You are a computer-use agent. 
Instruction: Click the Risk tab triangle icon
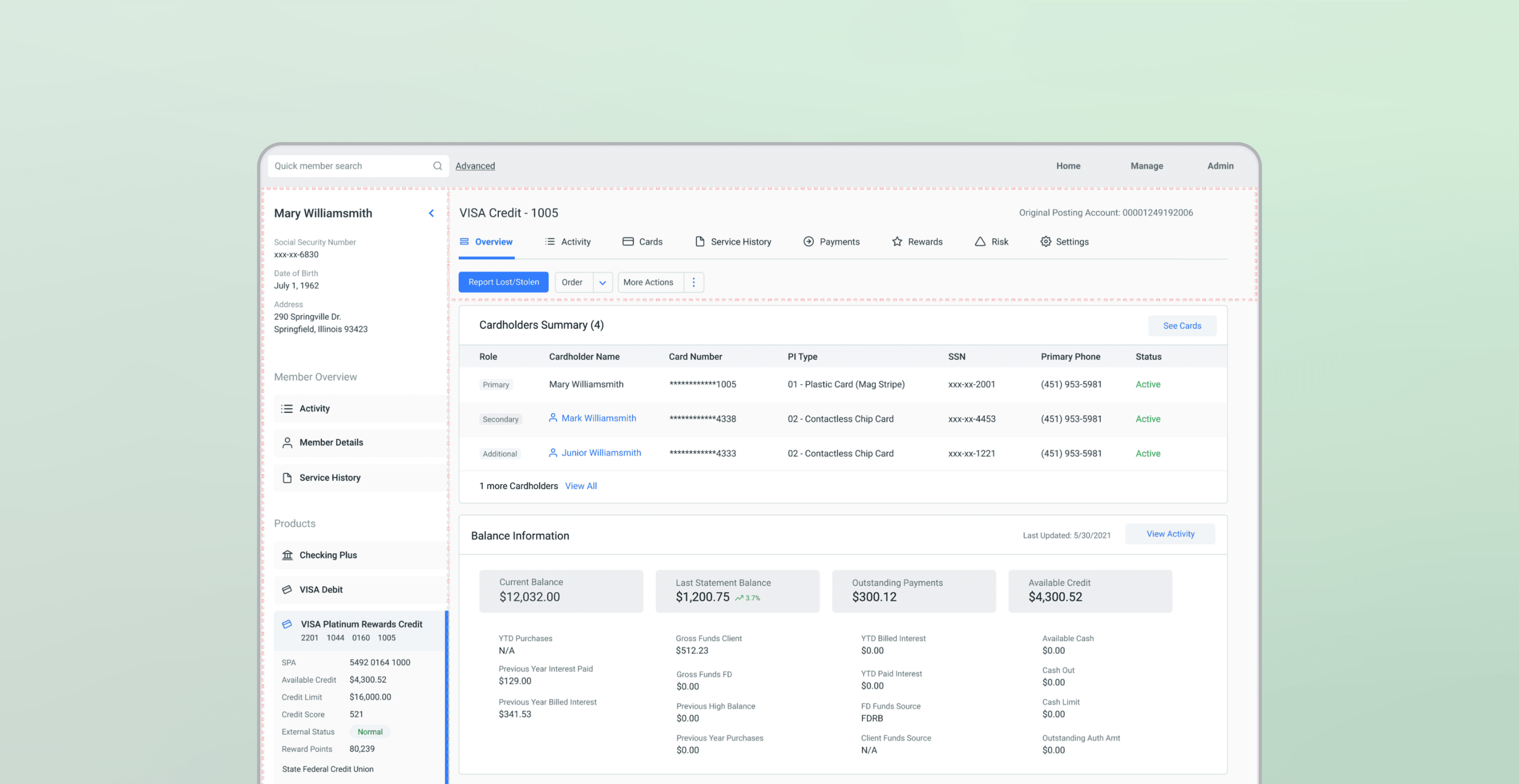click(980, 242)
